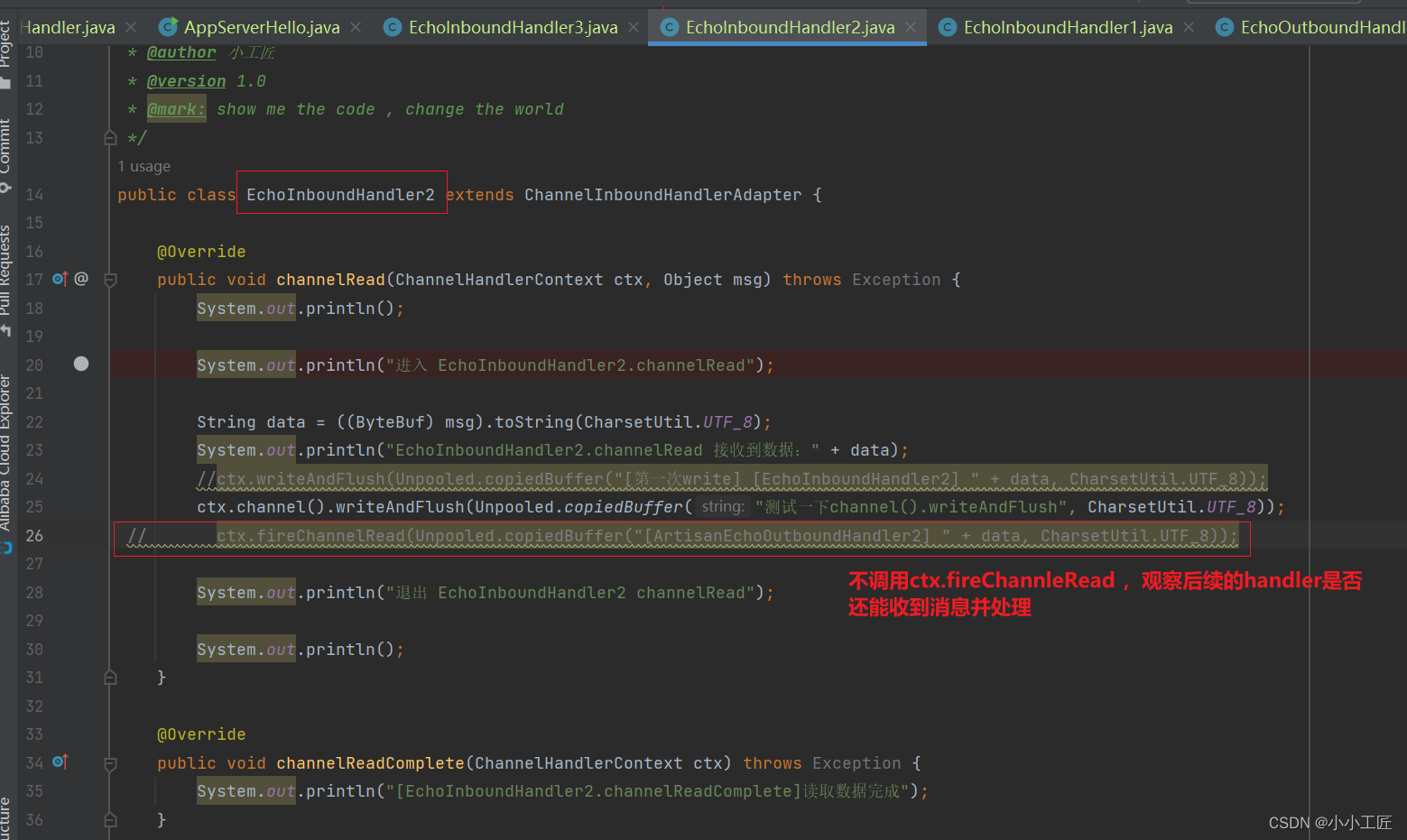Close the AppServerHello.java tab
1407x840 pixels.
coord(356,27)
